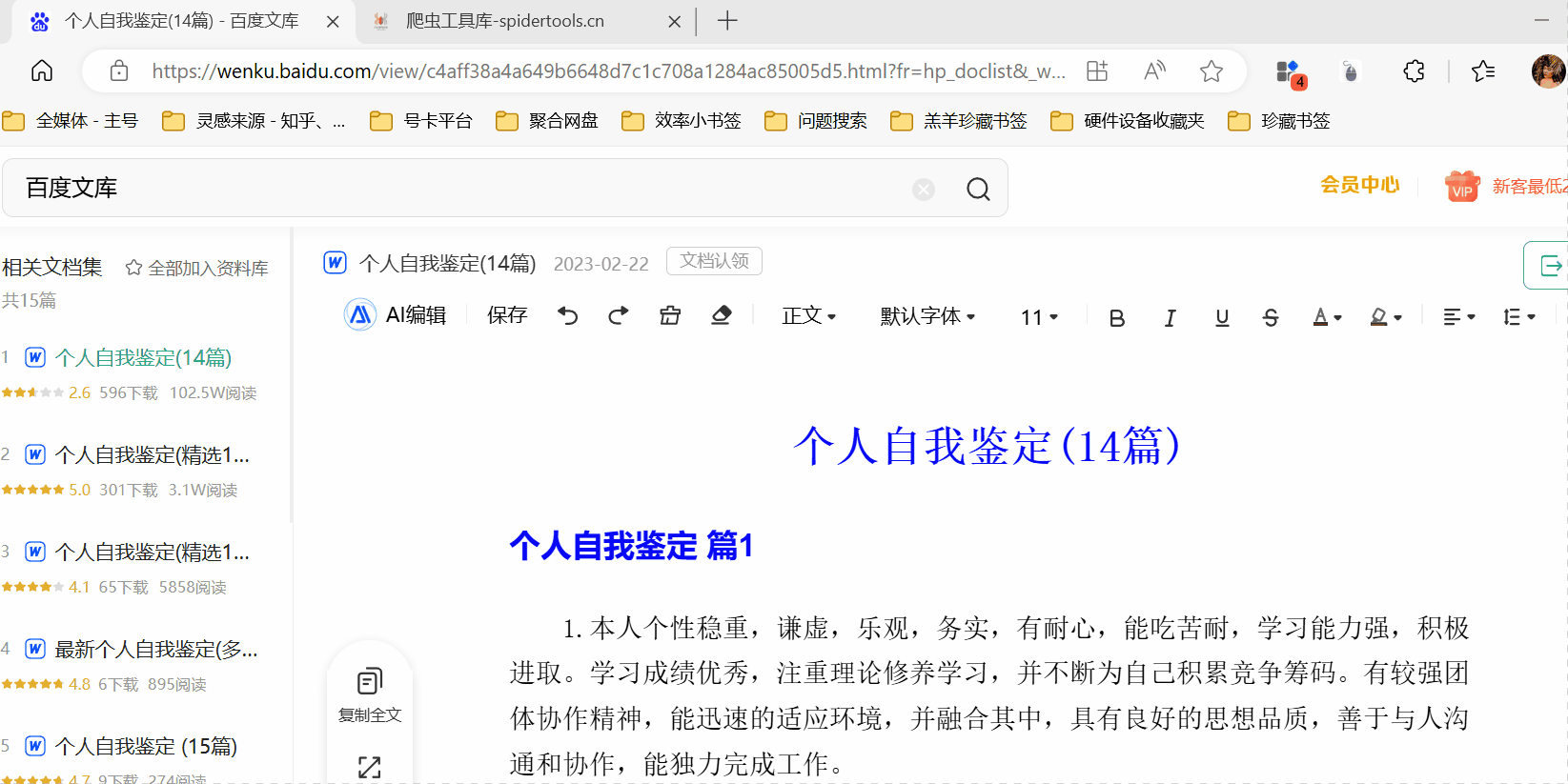The height and width of the screenshot is (784, 1568).
Task: Run search with magnifier icon
Action: tap(978, 189)
